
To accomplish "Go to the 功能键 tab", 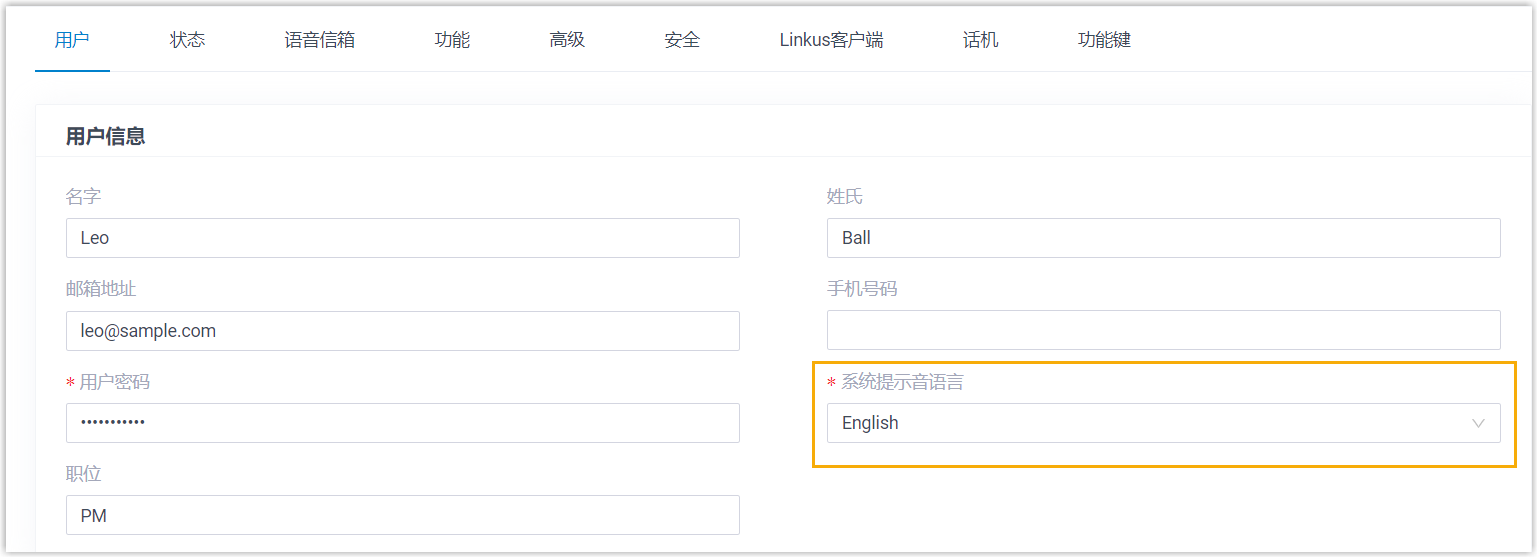I will tap(1104, 40).
